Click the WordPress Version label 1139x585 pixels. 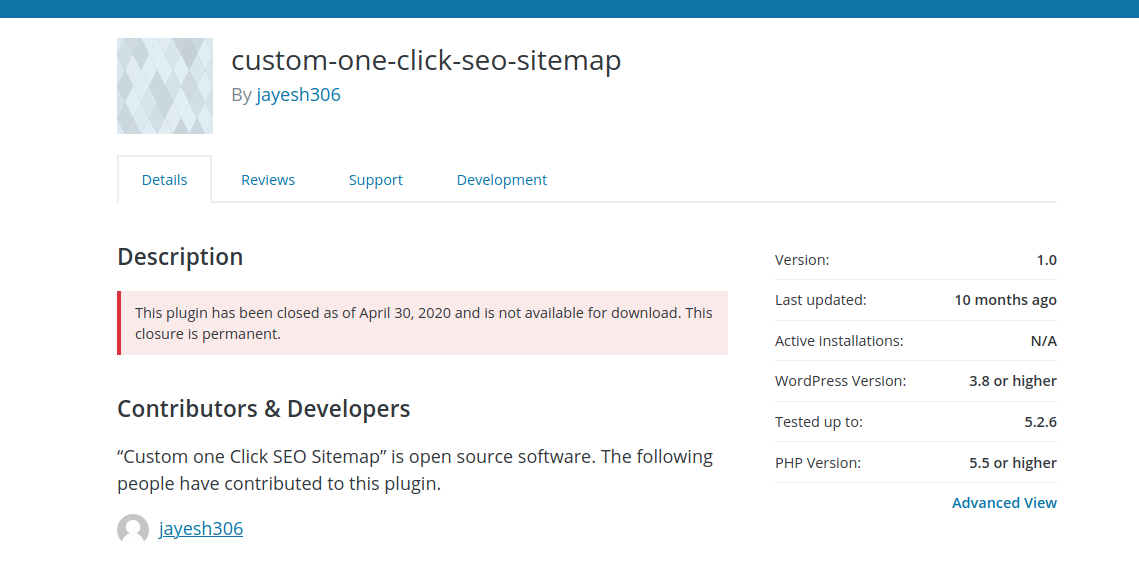coord(840,381)
